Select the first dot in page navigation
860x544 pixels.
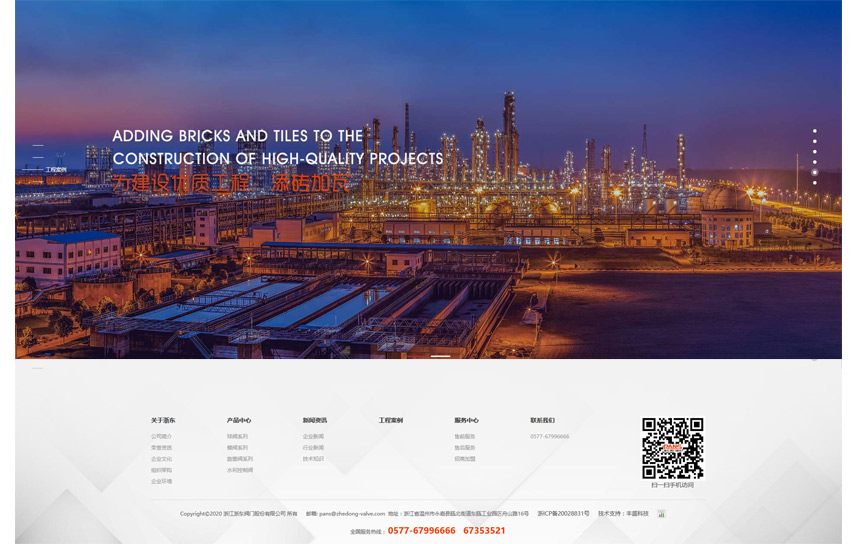tap(815, 131)
